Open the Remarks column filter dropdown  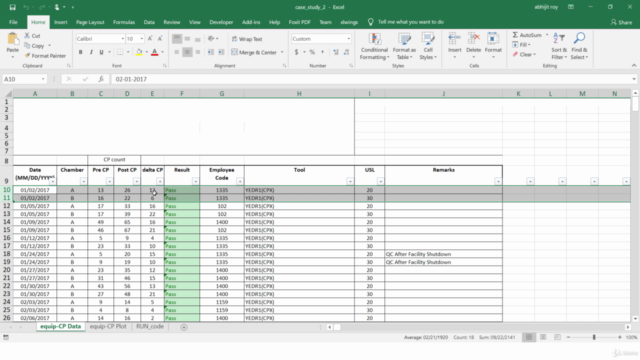[498, 182]
